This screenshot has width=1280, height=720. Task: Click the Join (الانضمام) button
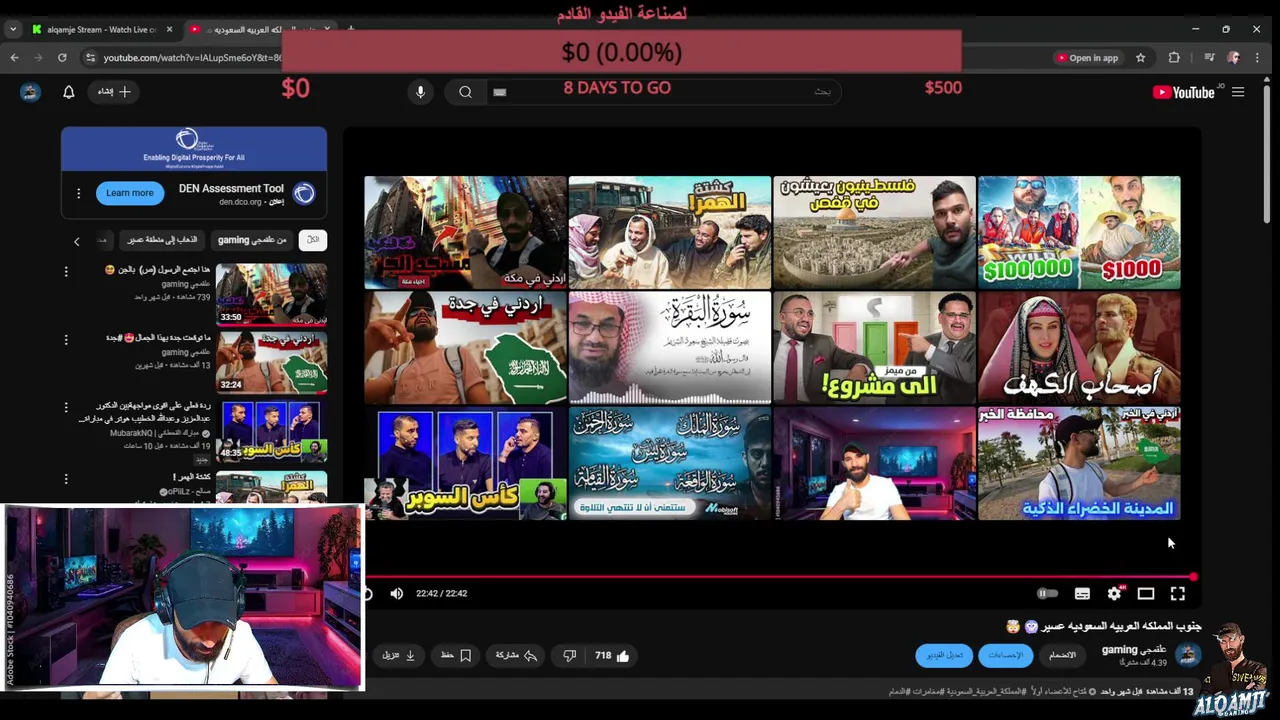click(x=1062, y=655)
